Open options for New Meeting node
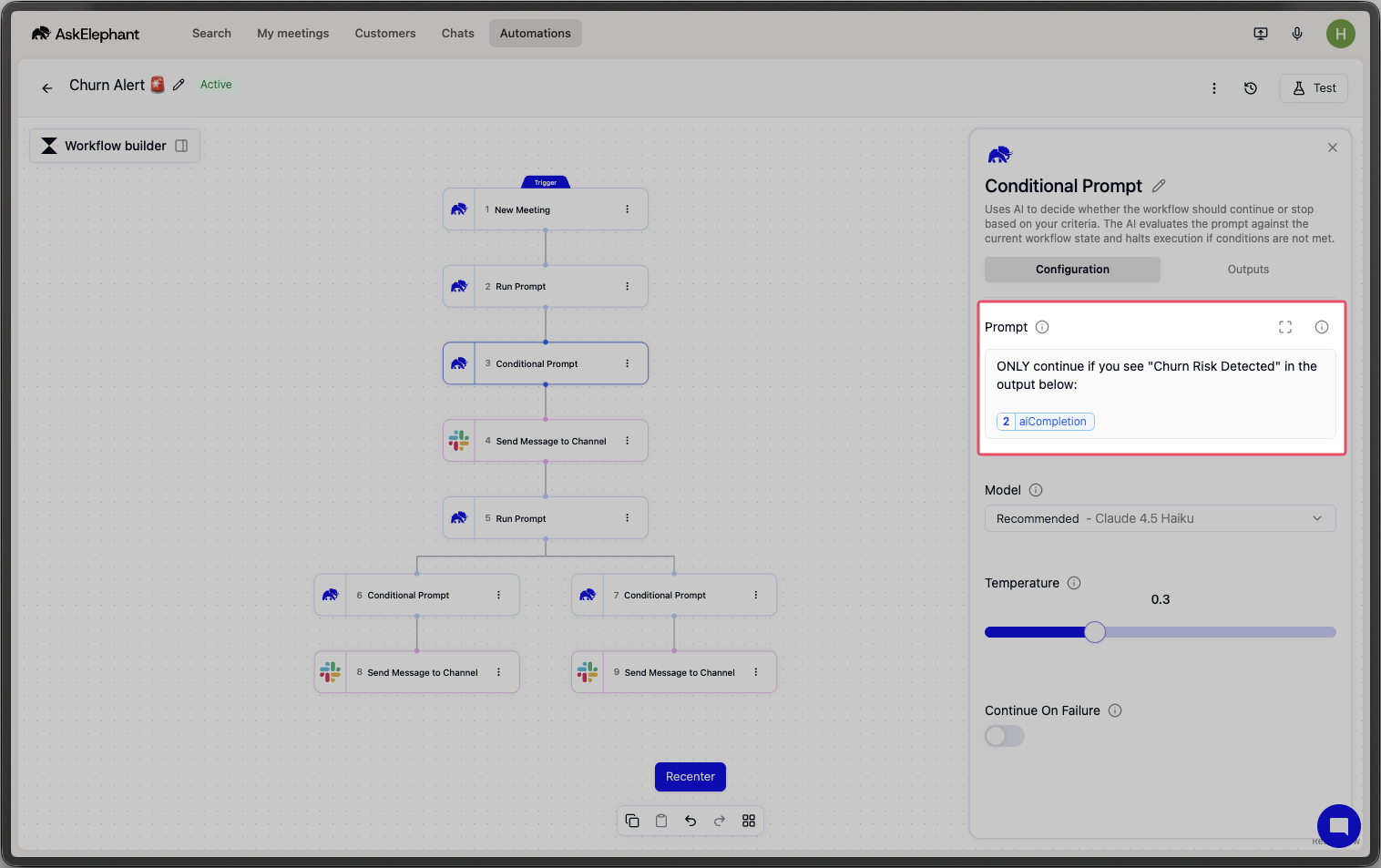 [x=627, y=209]
